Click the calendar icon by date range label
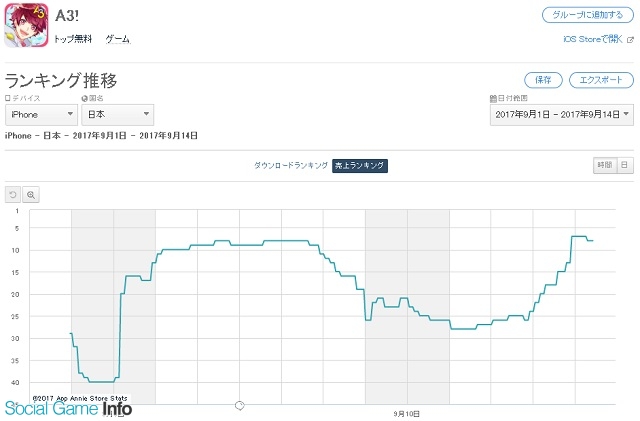640x421 pixels. (x=493, y=98)
